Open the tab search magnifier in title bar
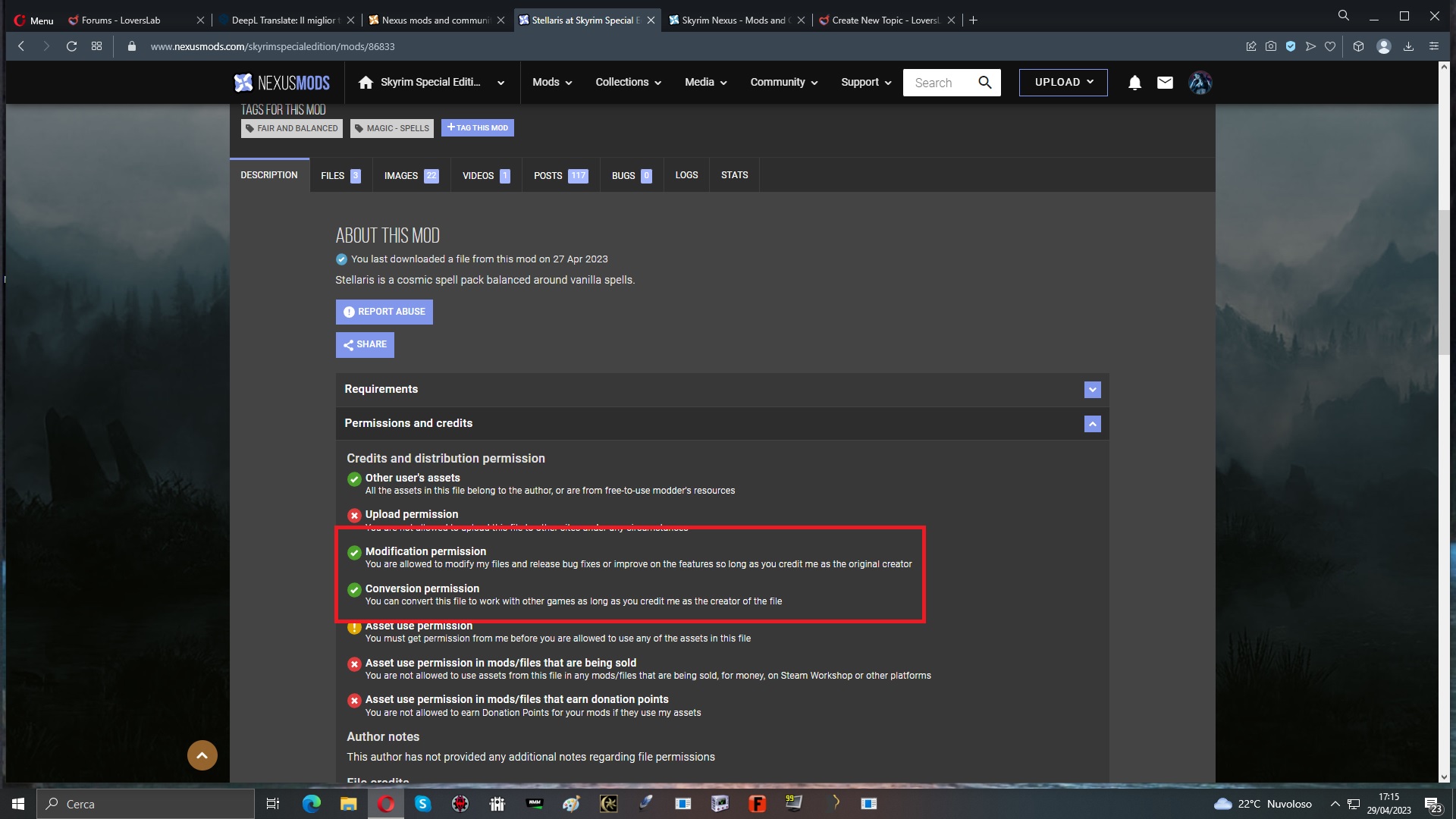1456x819 pixels. [x=1344, y=15]
